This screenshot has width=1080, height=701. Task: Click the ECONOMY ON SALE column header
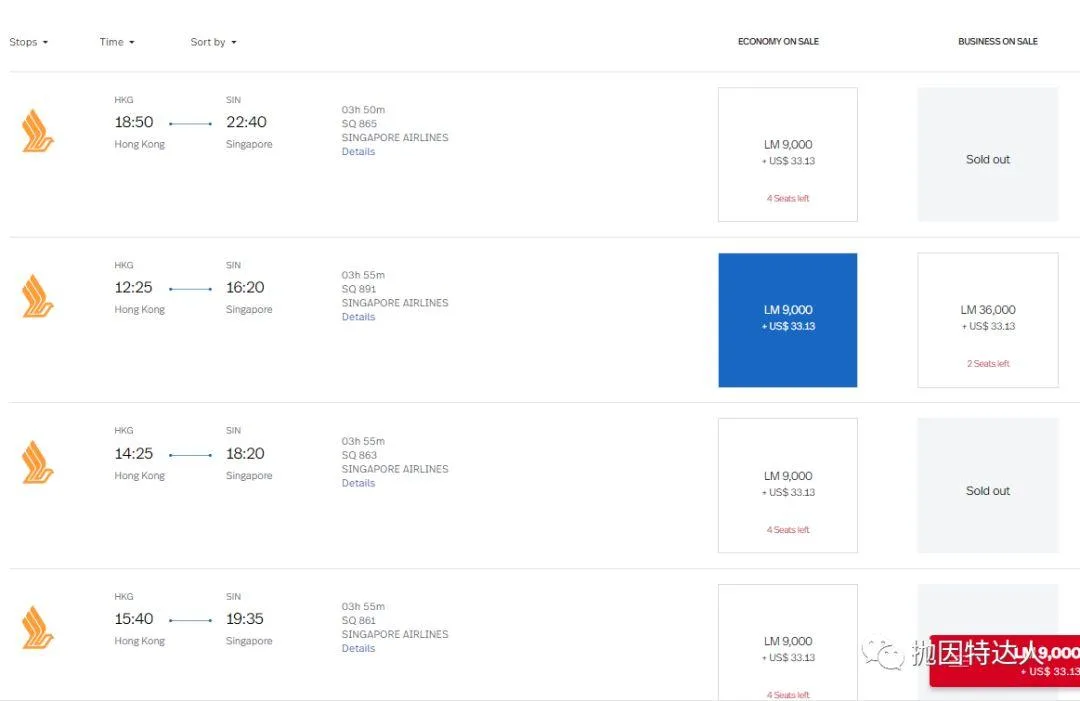tap(778, 41)
